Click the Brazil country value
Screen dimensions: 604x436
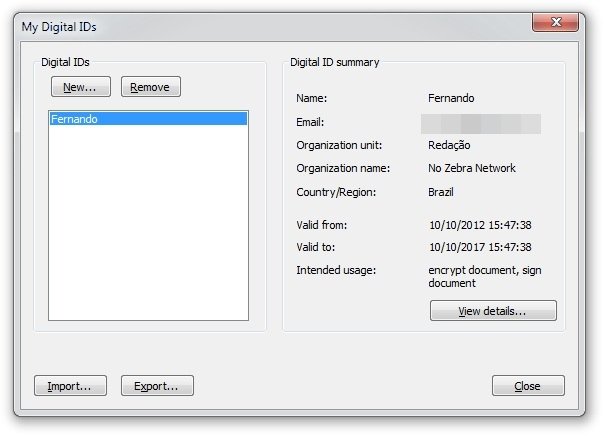(441, 192)
